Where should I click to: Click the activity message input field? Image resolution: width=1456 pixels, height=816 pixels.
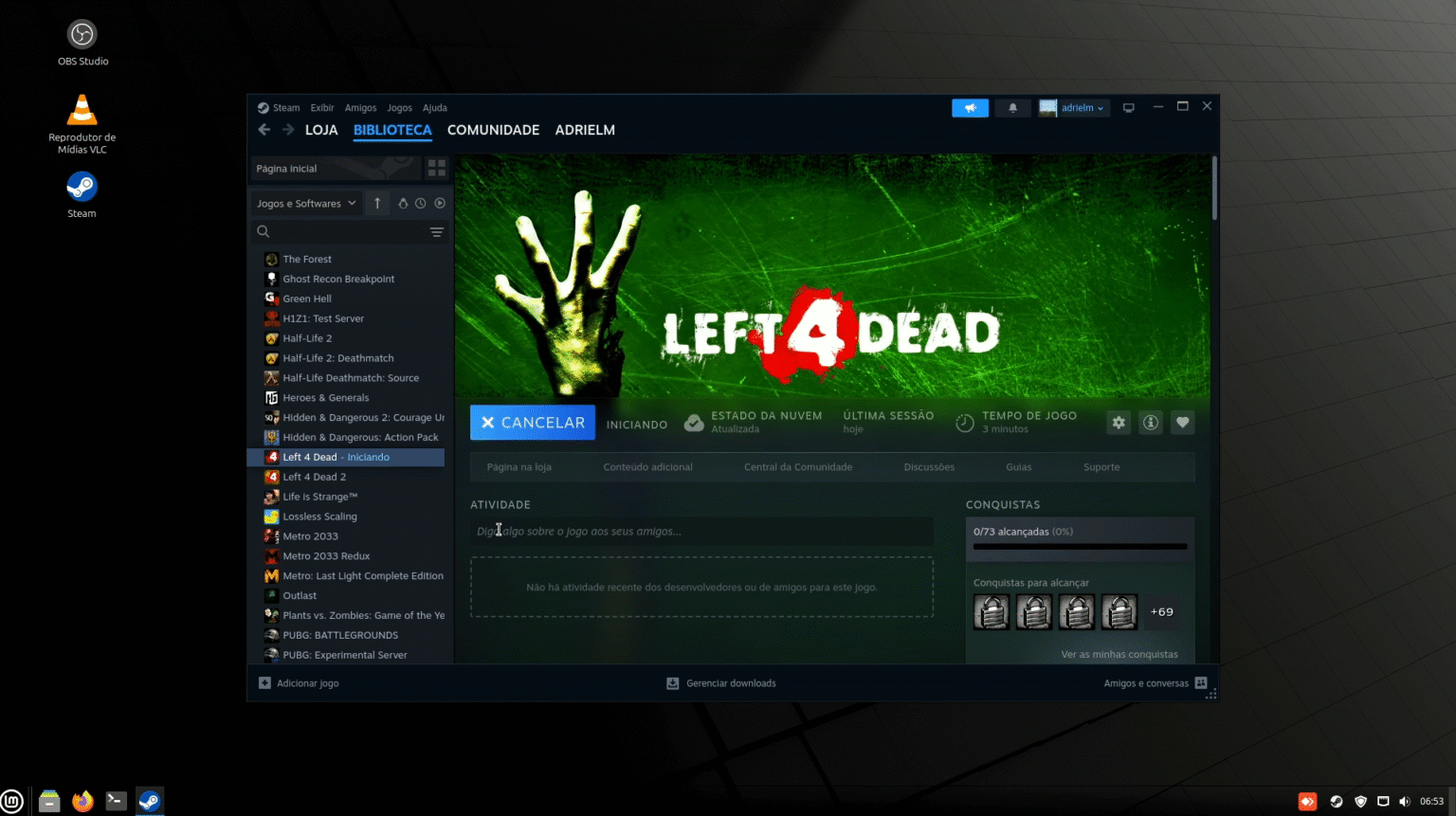(x=701, y=532)
